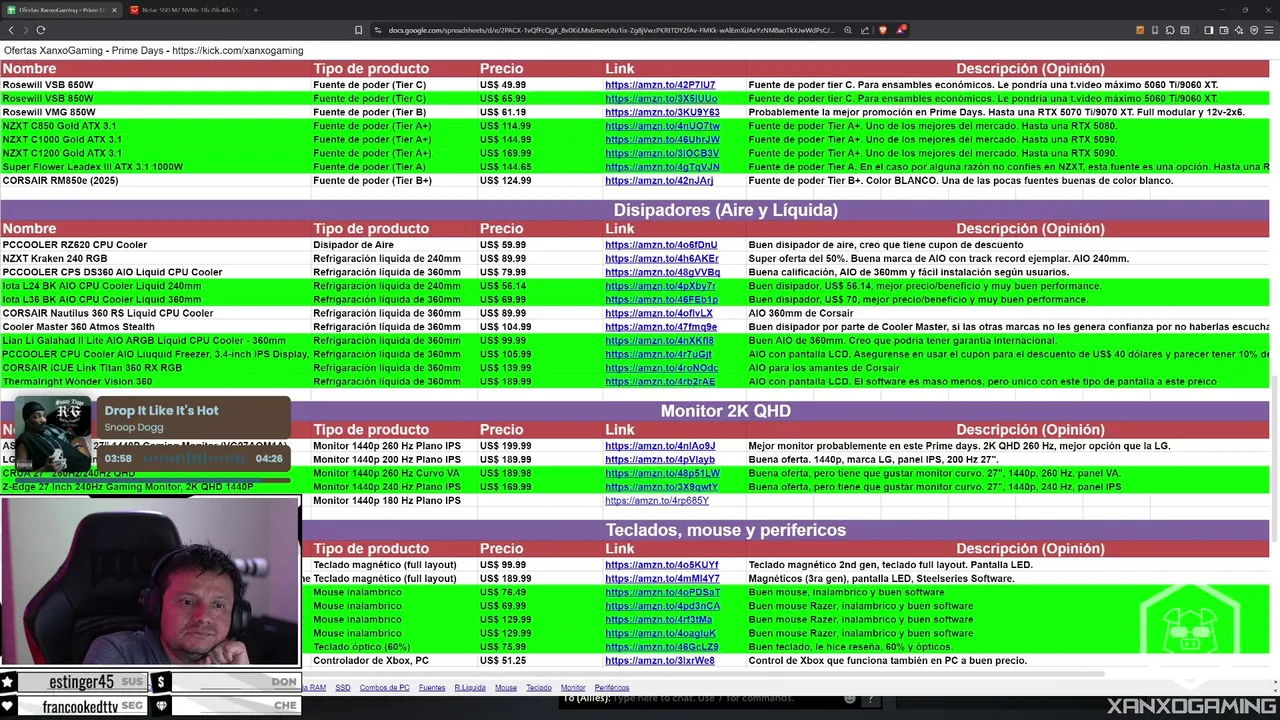This screenshot has width=1280, height=720.
Task: Select the Ofertas XanxoGaming browser tab
Action: pos(62,10)
